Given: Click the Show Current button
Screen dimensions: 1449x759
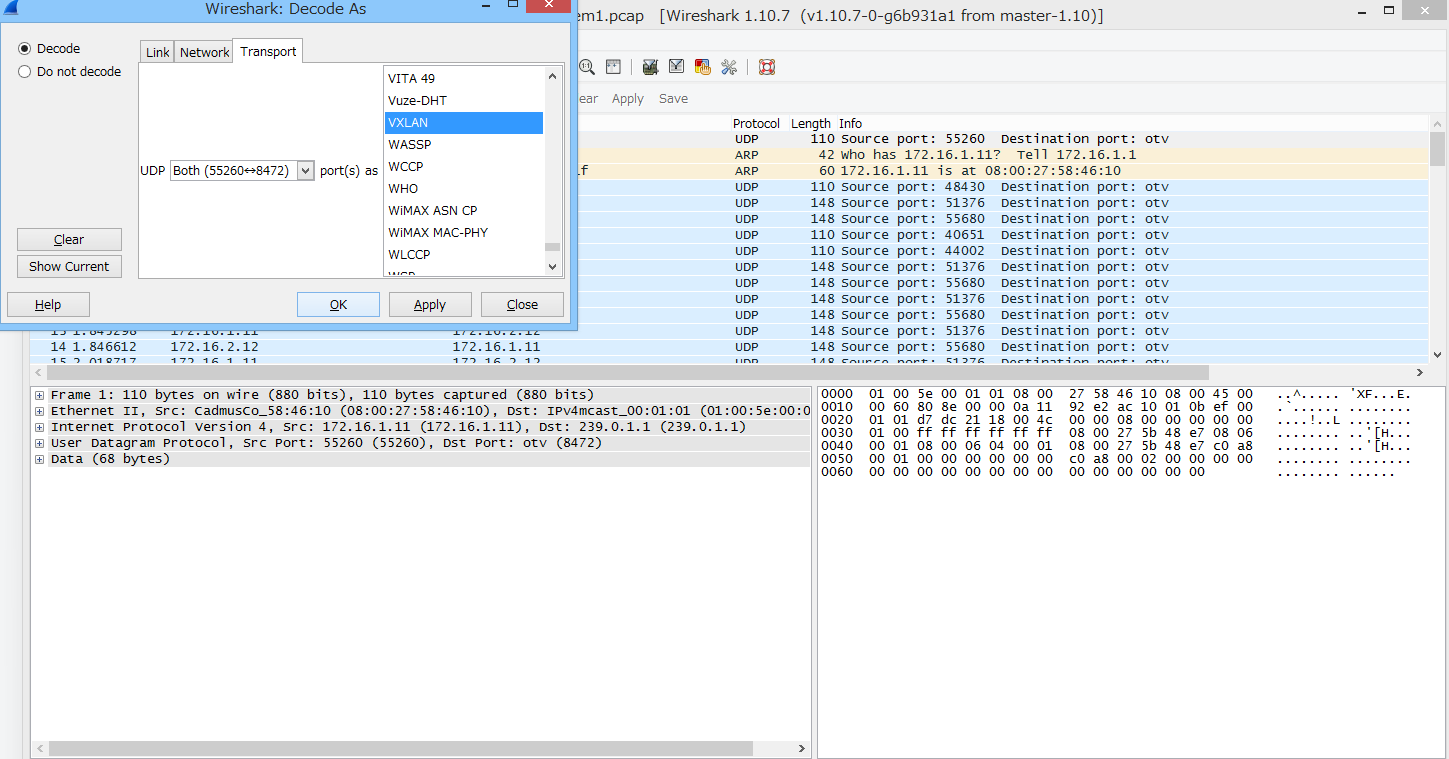Looking at the screenshot, I should pos(69,266).
